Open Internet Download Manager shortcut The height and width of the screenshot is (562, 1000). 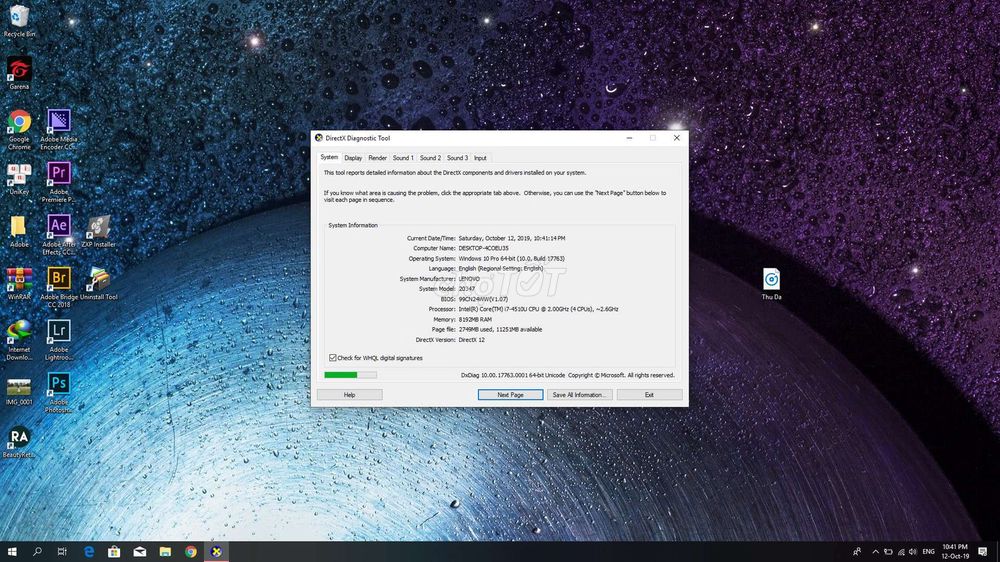(x=19, y=340)
